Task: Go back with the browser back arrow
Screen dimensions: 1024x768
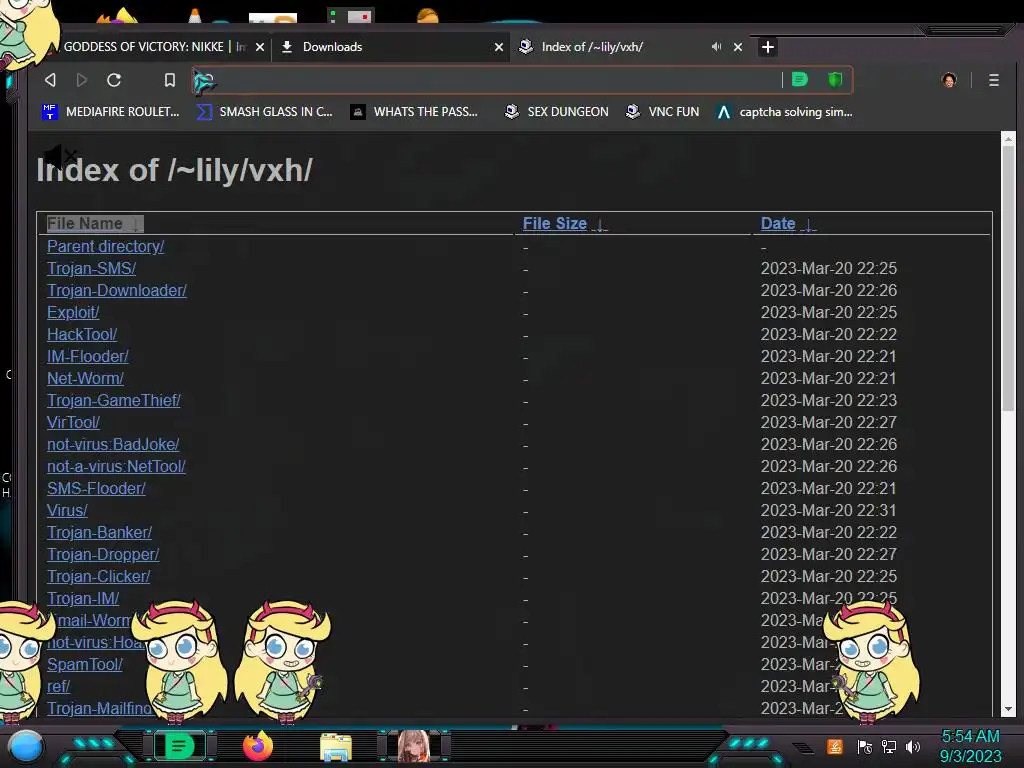Action: click(50, 80)
